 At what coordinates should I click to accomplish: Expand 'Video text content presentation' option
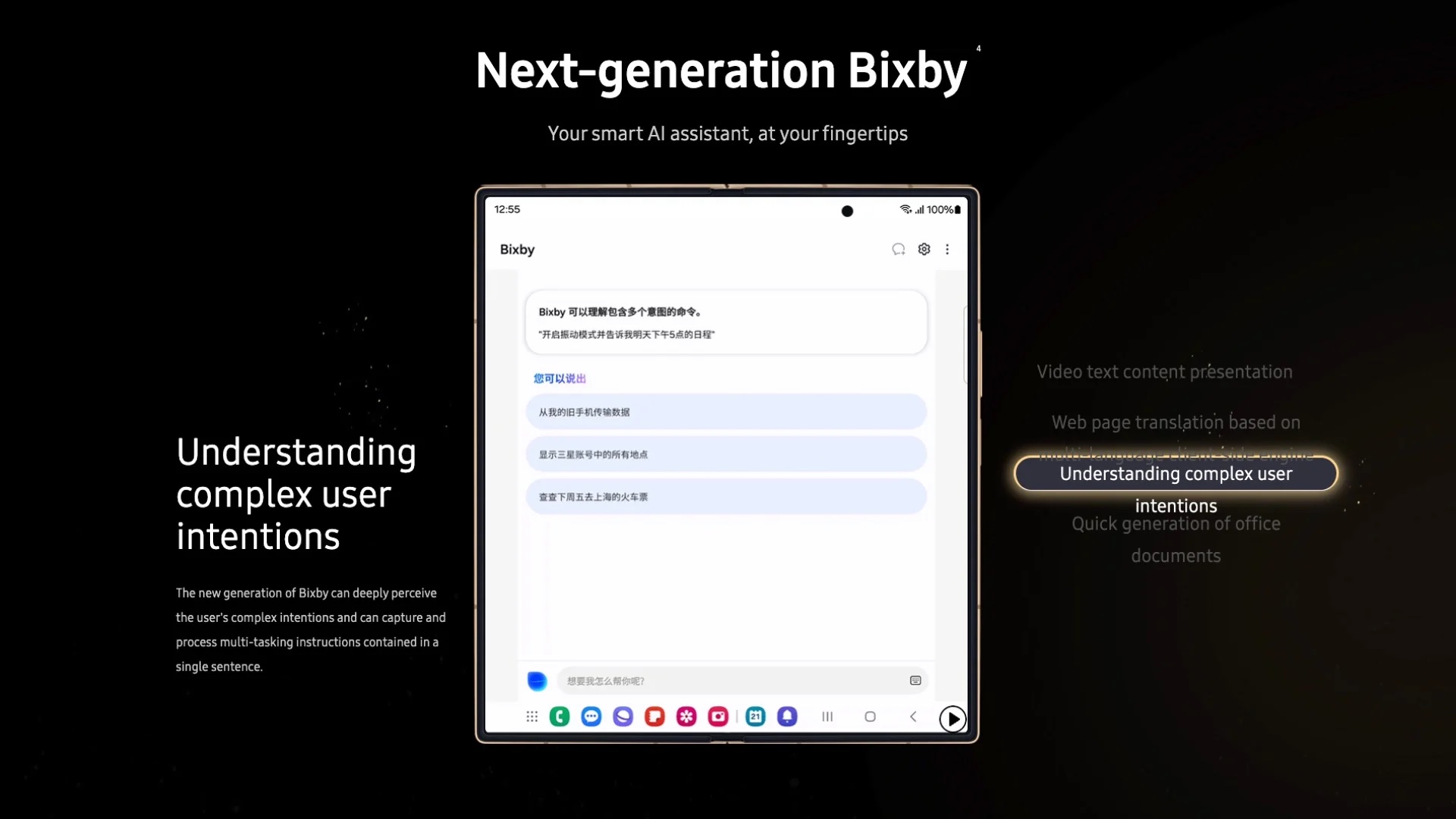coord(1164,371)
